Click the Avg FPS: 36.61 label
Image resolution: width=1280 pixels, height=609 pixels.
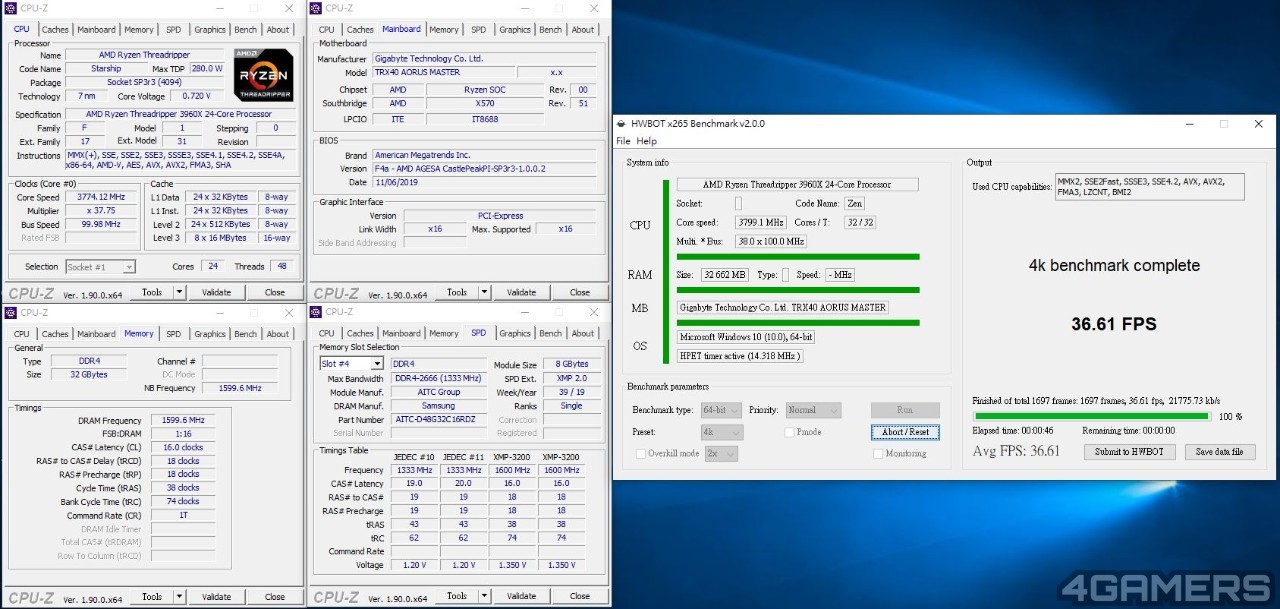pyautogui.click(x=1016, y=452)
